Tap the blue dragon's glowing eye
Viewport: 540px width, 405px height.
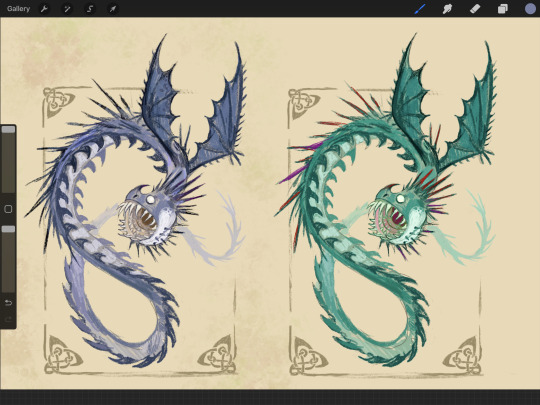150,199
